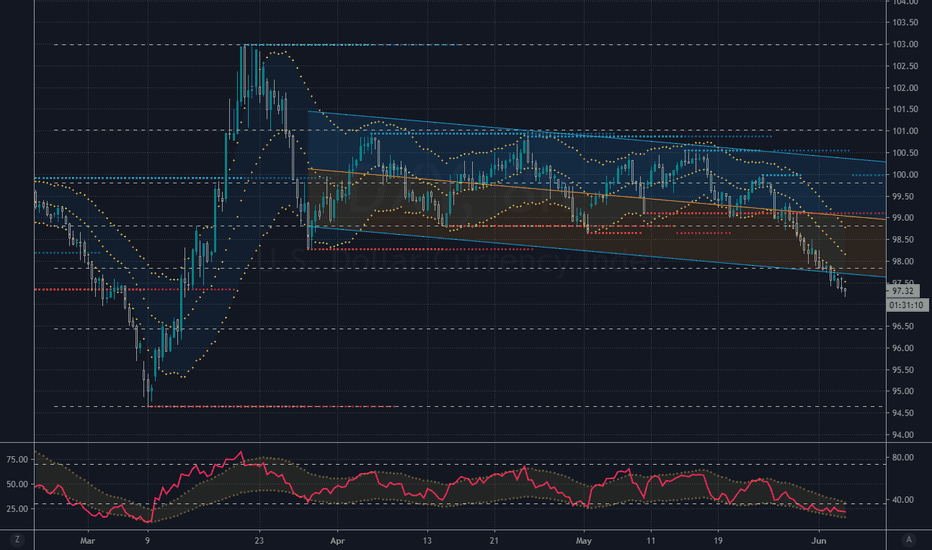This screenshot has height=550, width=932.
Task: Pick the 96.00 price axis label
Action: pos(903,348)
